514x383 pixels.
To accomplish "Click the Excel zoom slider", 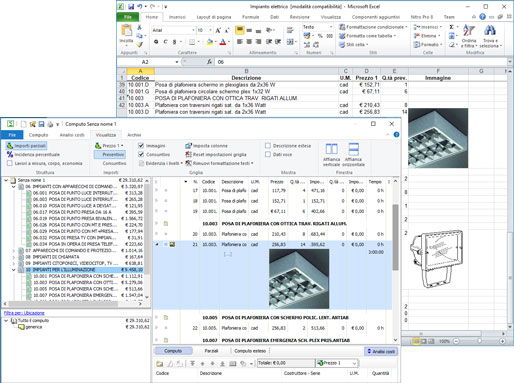I will tap(479, 341).
